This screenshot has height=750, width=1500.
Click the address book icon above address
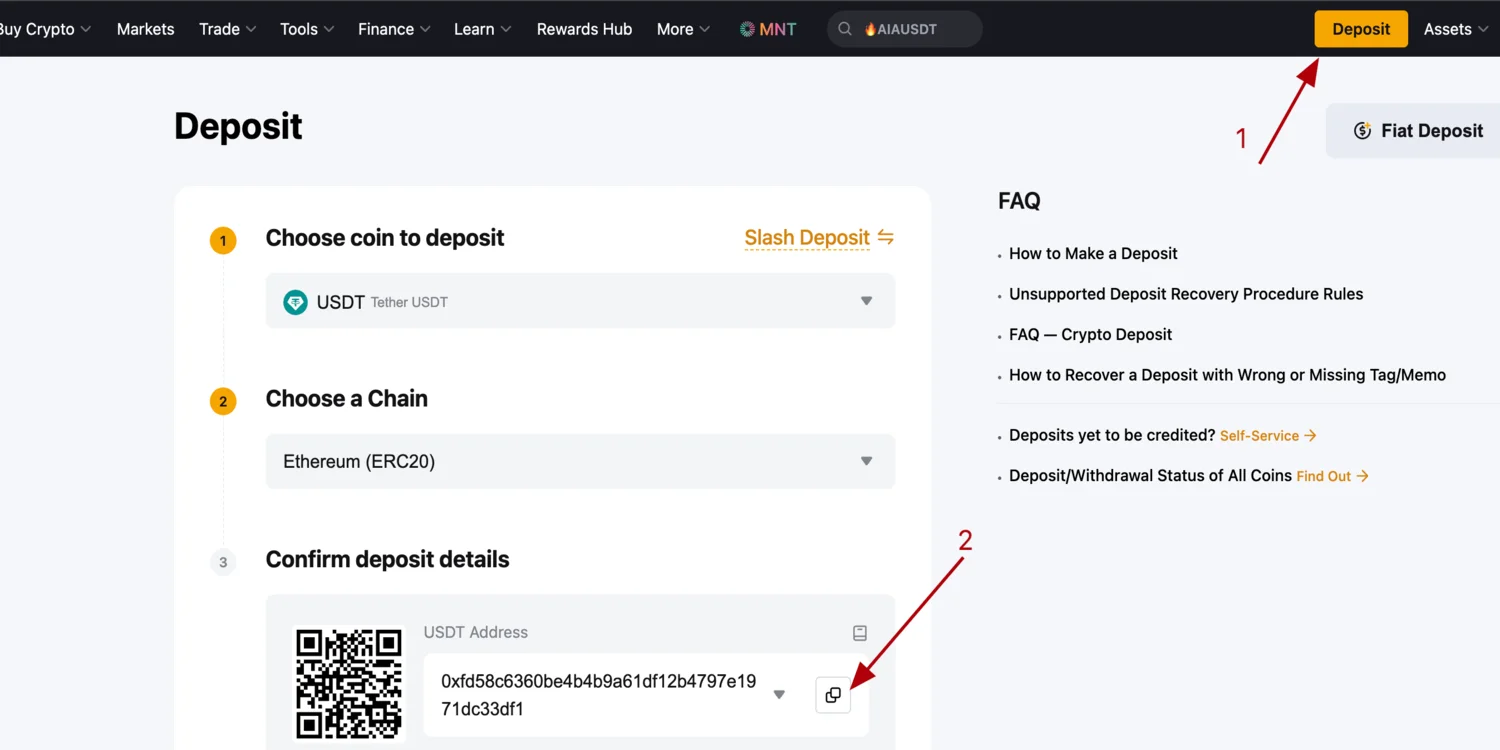(x=859, y=633)
